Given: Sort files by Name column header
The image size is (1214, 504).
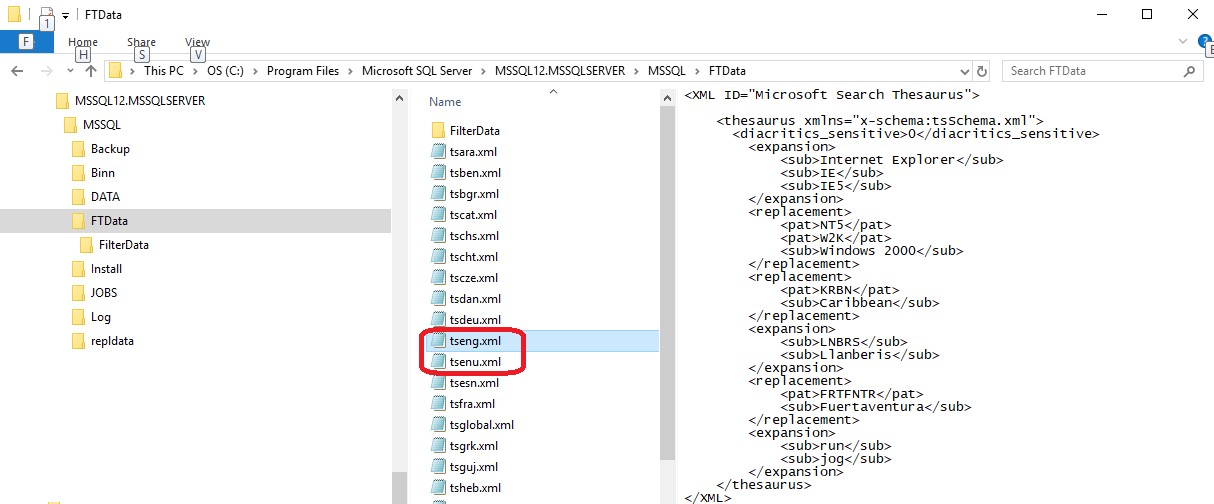Looking at the screenshot, I should 445,102.
